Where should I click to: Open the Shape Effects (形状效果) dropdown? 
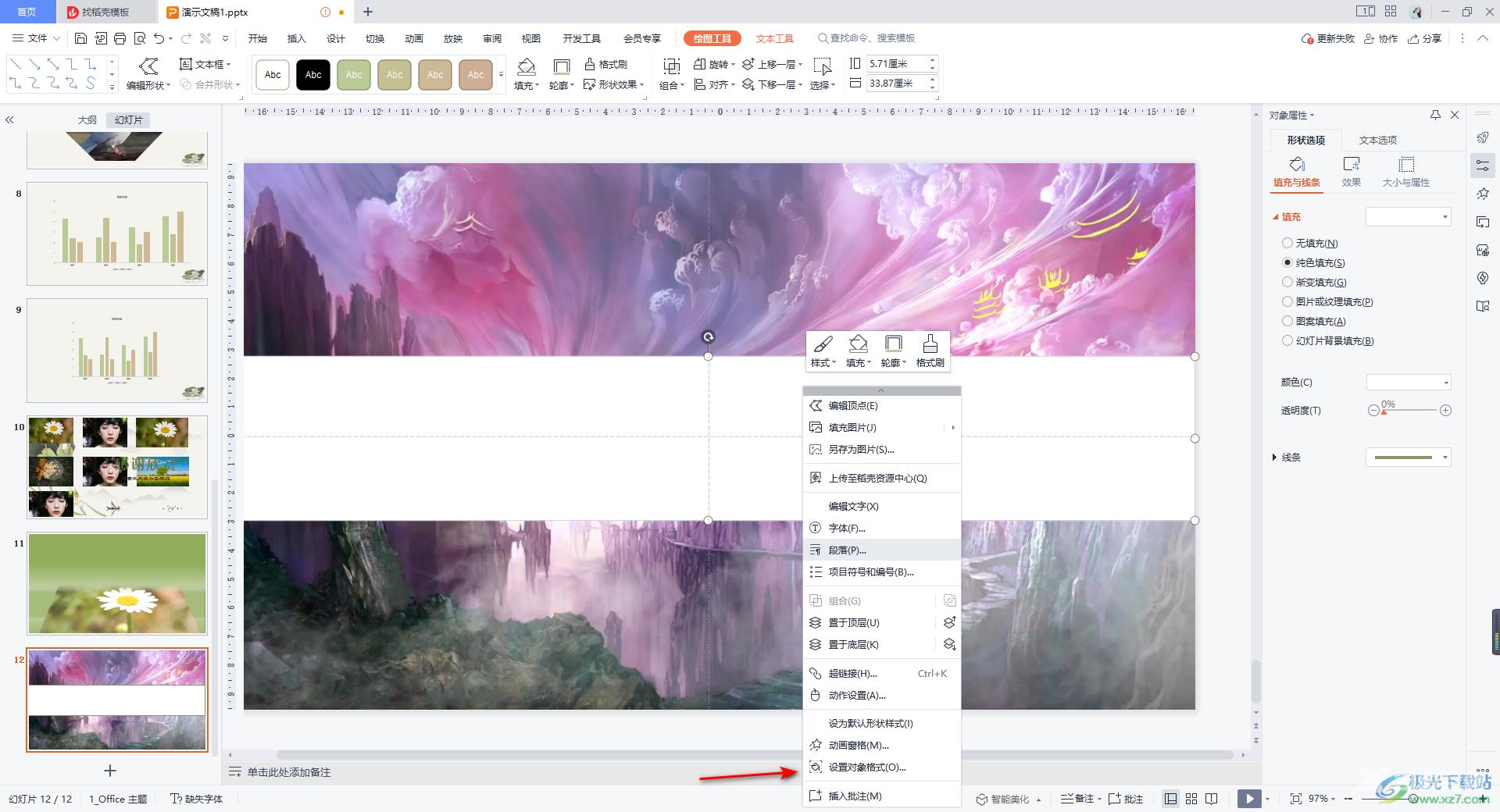614,84
